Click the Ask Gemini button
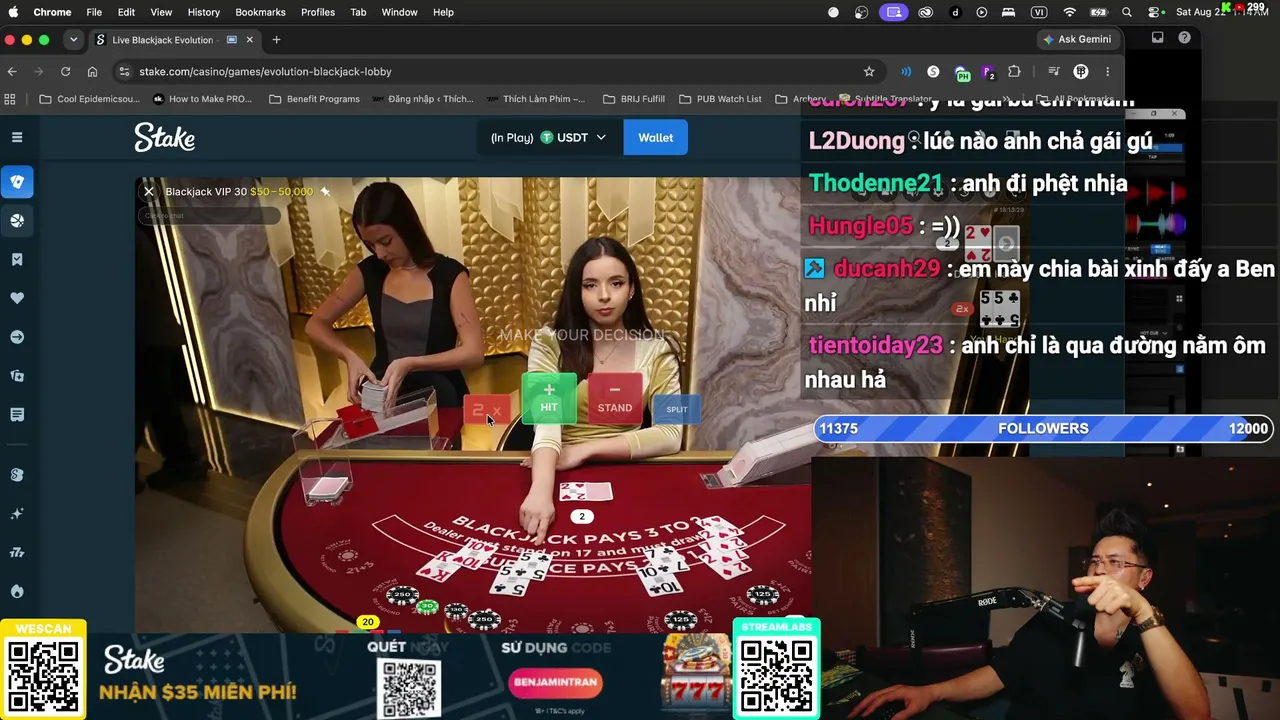Image resolution: width=1280 pixels, height=720 pixels. (1077, 40)
